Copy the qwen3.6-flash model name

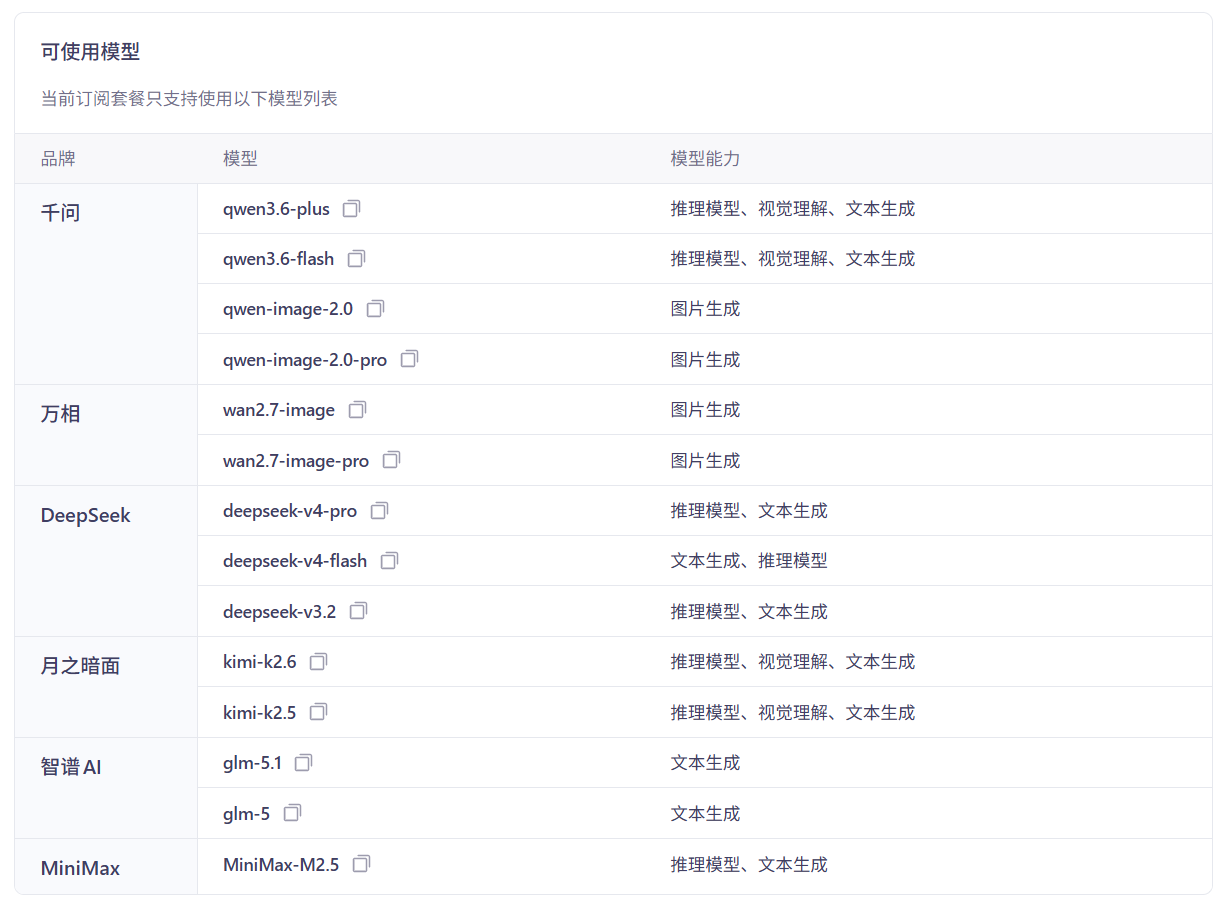[356, 259]
